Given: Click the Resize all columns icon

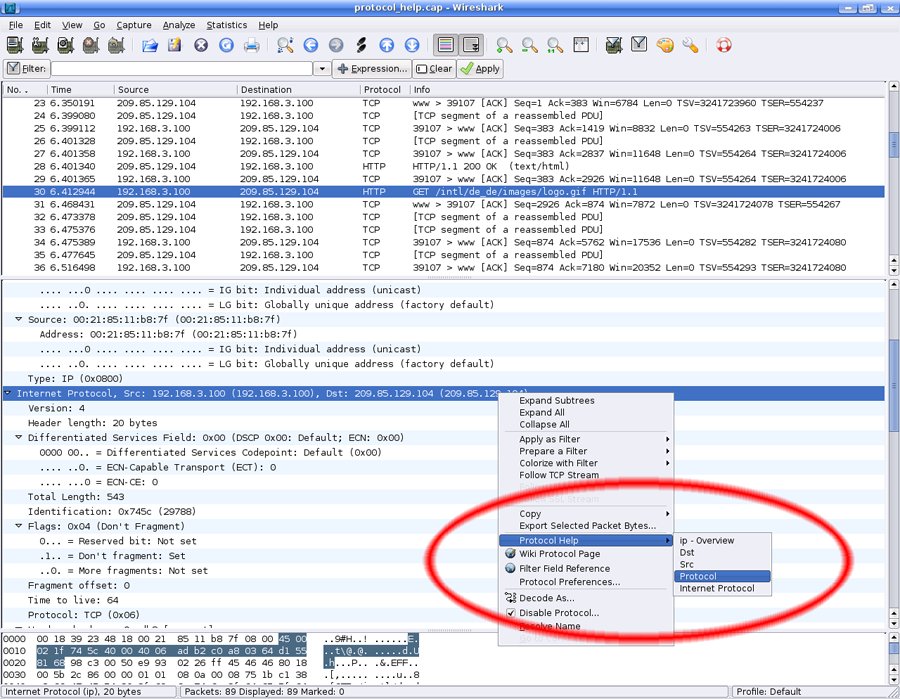Looking at the screenshot, I should pos(581,45).
